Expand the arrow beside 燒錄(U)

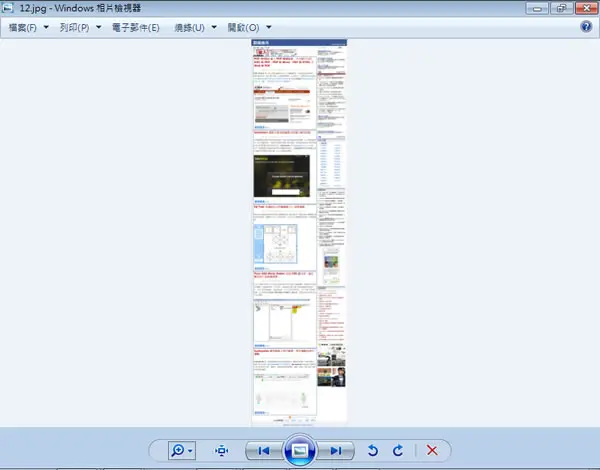point(214,27)
